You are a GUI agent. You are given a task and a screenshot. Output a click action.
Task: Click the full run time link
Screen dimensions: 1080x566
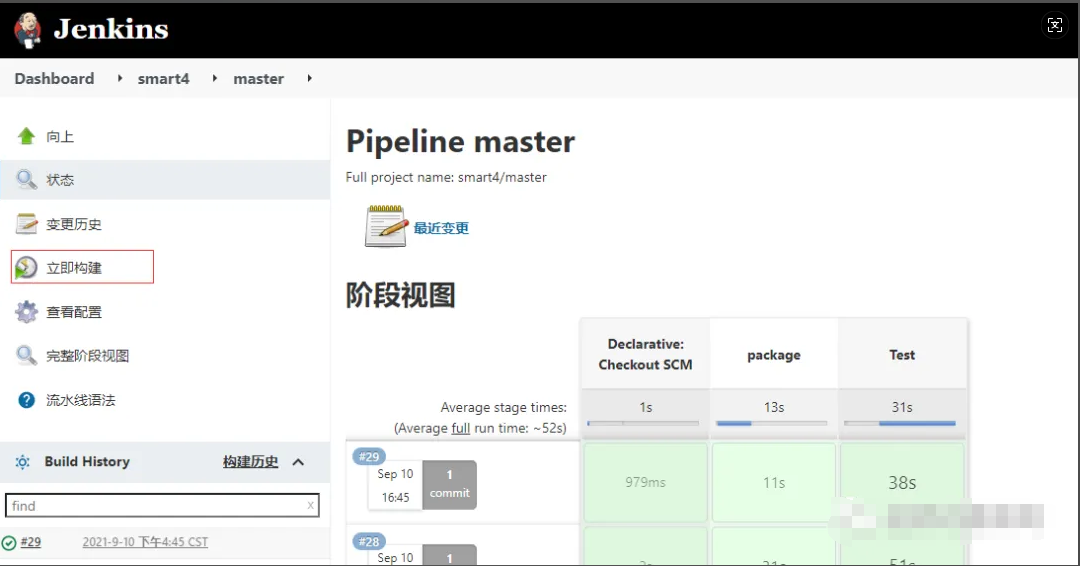pos(460,428)
